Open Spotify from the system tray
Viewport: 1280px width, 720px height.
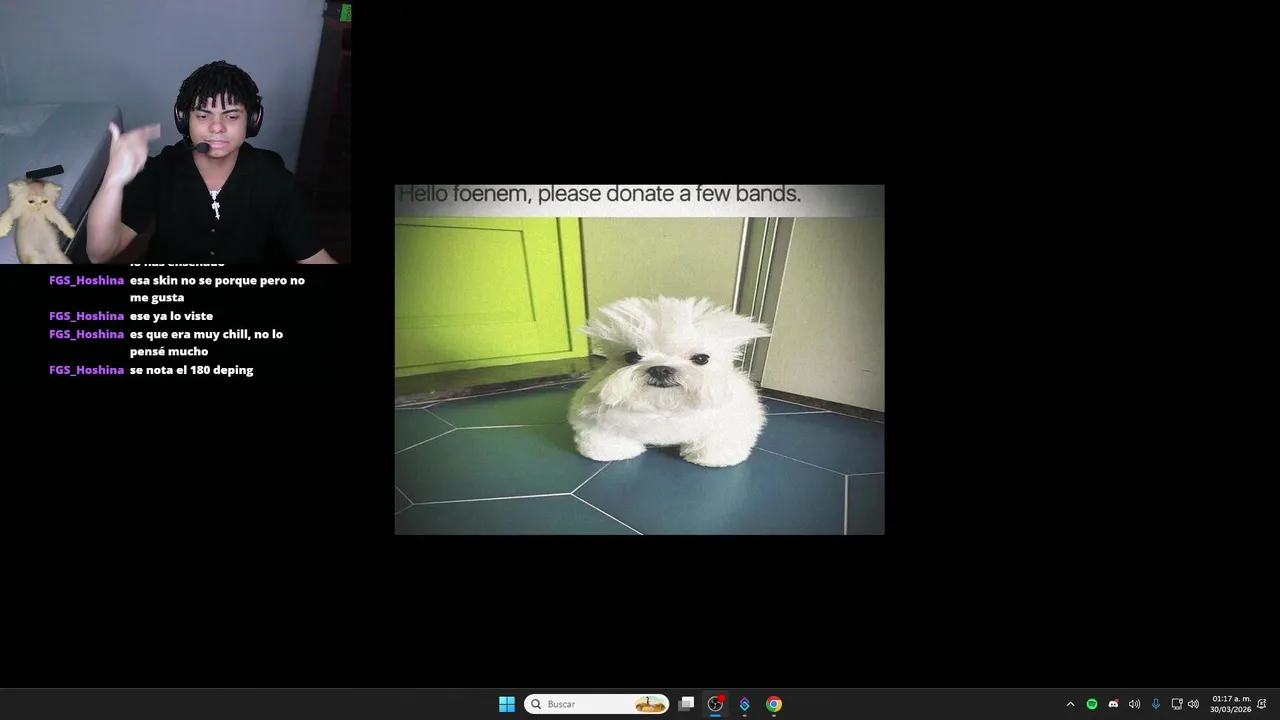(x=1092, y=704)
